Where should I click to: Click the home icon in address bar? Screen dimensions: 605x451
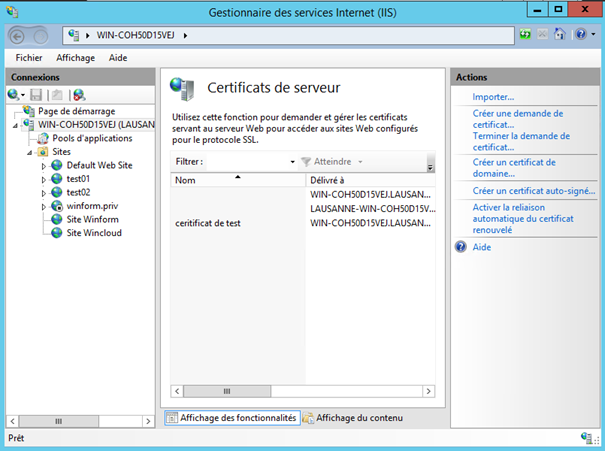(560, 35)
